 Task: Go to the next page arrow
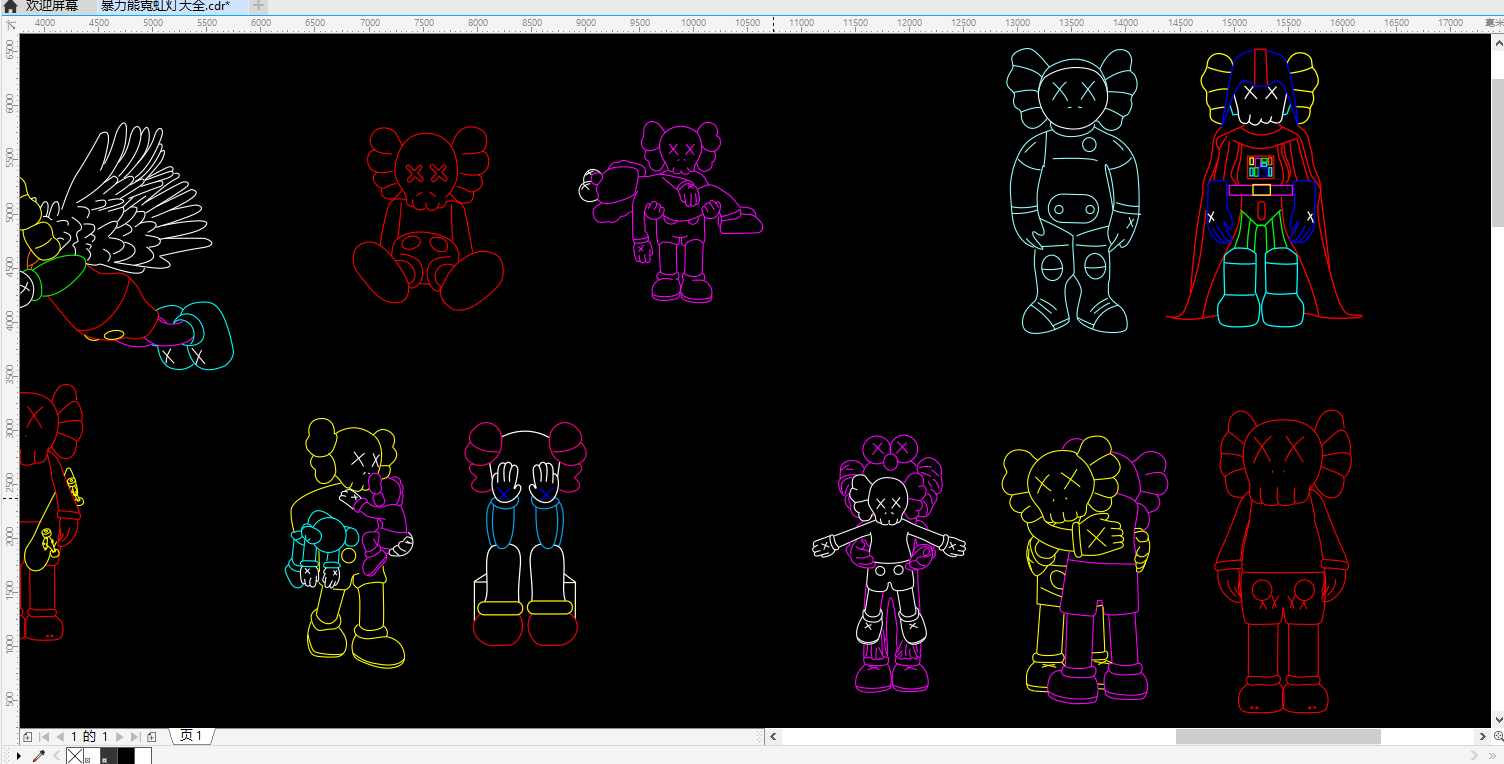click(120, 737)
